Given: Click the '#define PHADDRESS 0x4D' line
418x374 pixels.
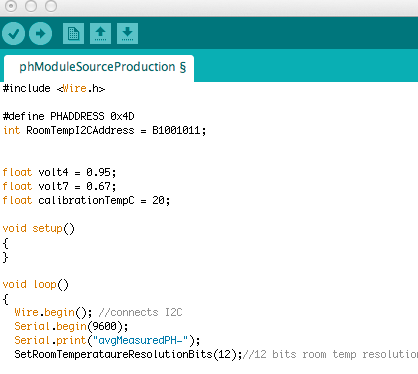Looking at the screenshot, I should (69, 116).
